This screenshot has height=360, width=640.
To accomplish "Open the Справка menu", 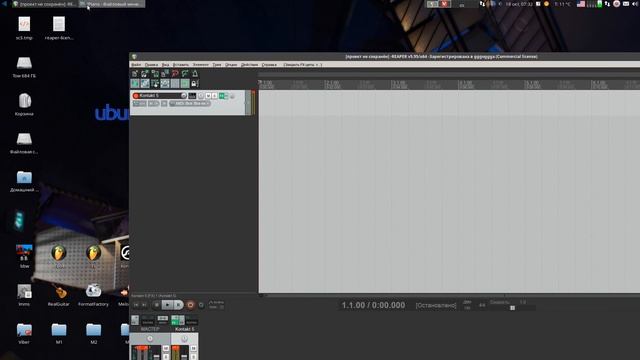I will (x=269, y=64).
